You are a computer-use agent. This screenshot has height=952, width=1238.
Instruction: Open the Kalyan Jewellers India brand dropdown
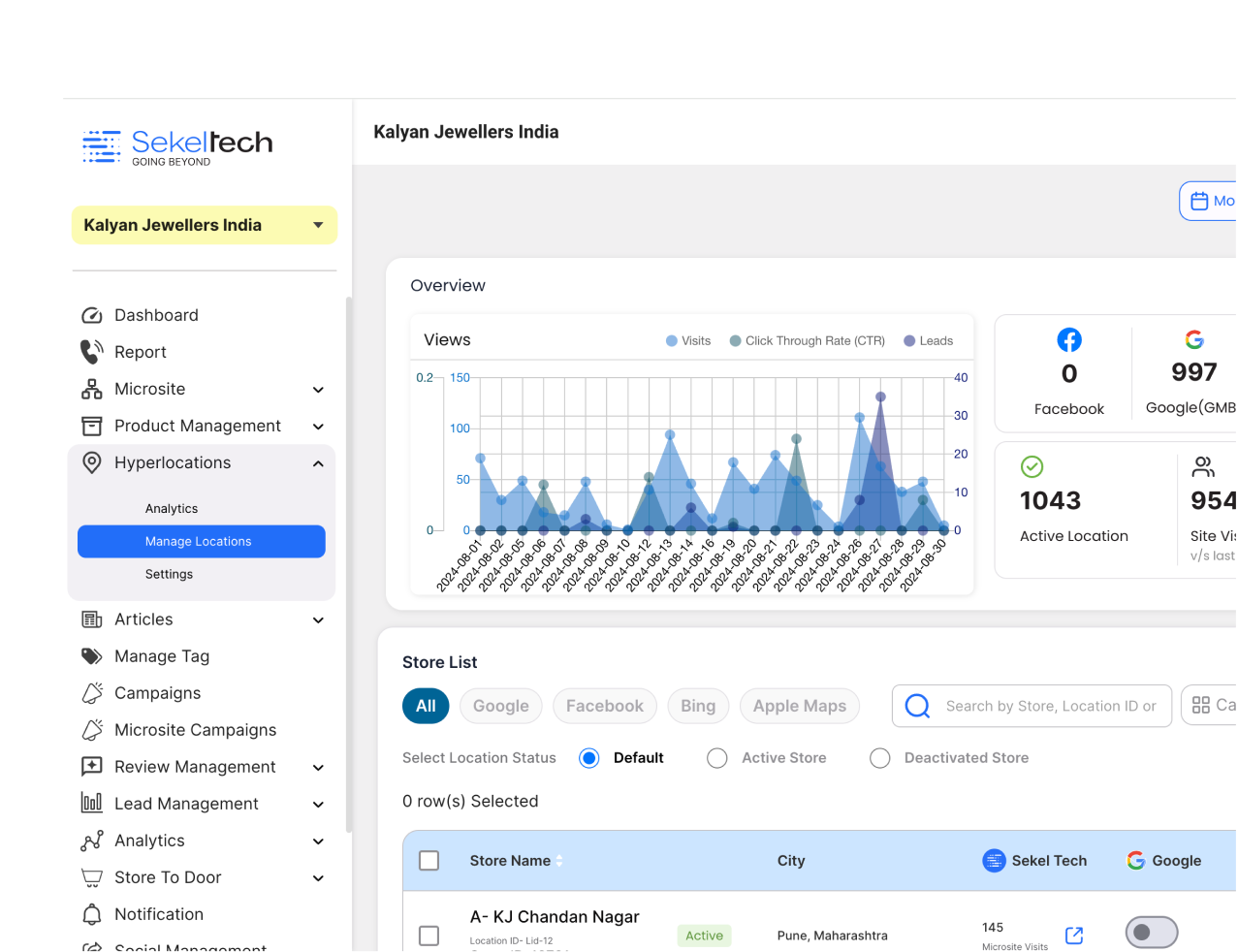pyautogui.click(x=205, y=225)
